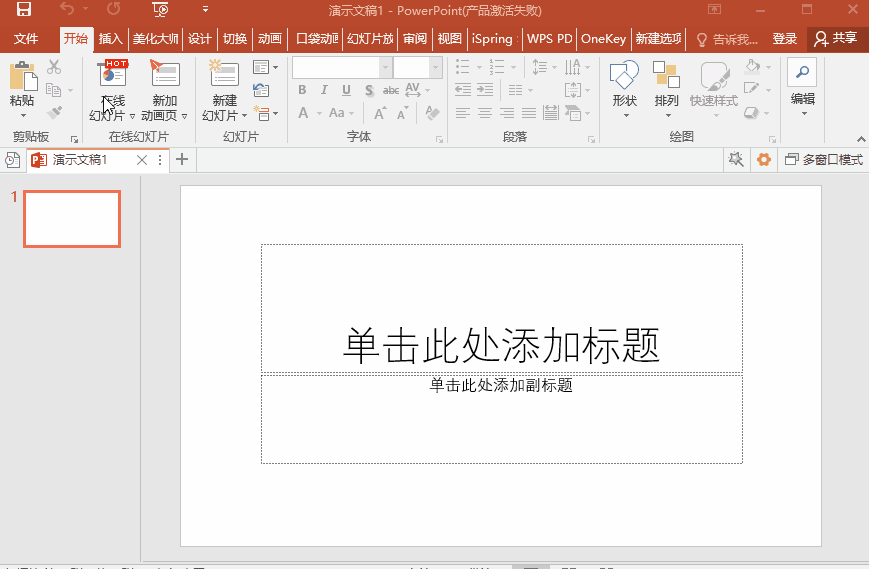Click the orange settings gear icon

pyautogui.click(x=764, y=160)
